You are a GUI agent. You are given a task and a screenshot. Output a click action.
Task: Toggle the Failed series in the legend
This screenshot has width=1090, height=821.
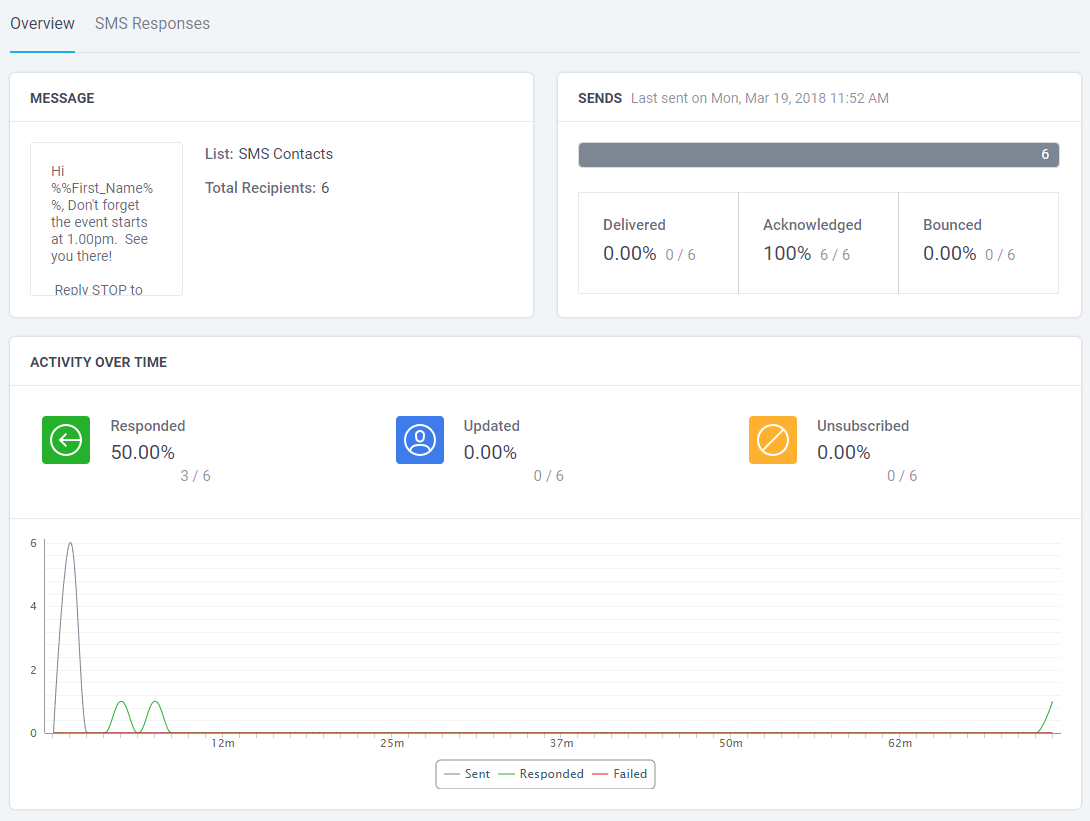click(619, 774)
